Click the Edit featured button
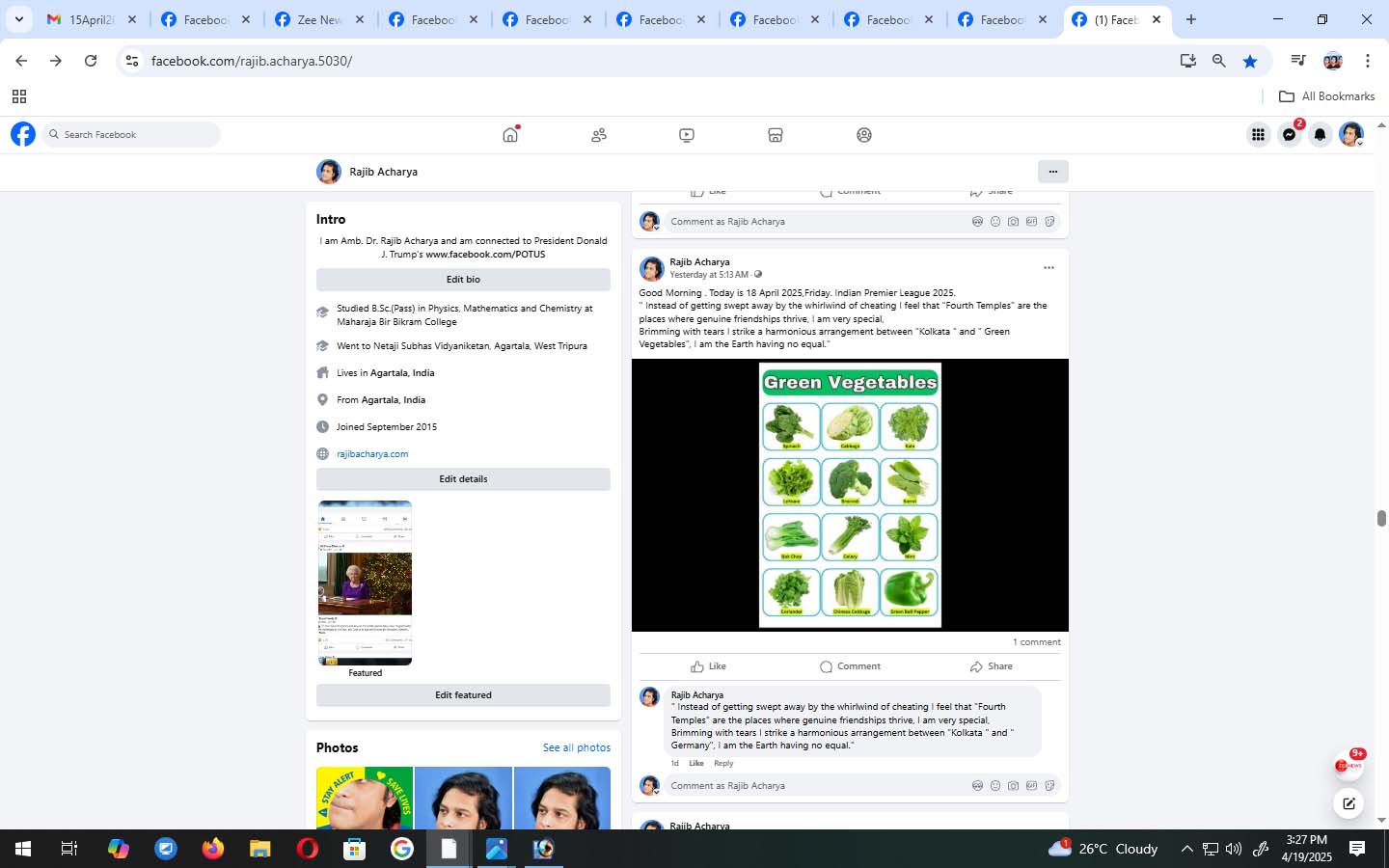The image size is (1389, 868). click(463, 695)
